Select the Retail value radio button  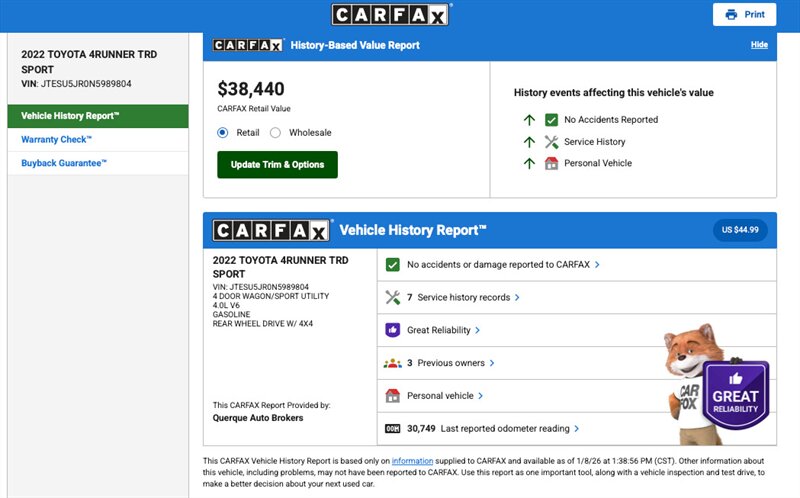pyautogui.click(x=223, y=133)
